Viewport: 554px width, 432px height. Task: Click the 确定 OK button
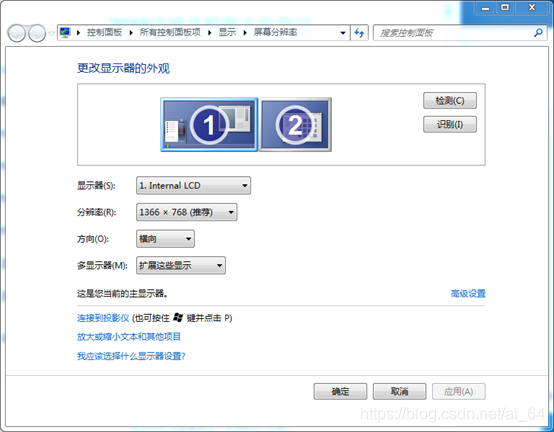pos(340,391)
